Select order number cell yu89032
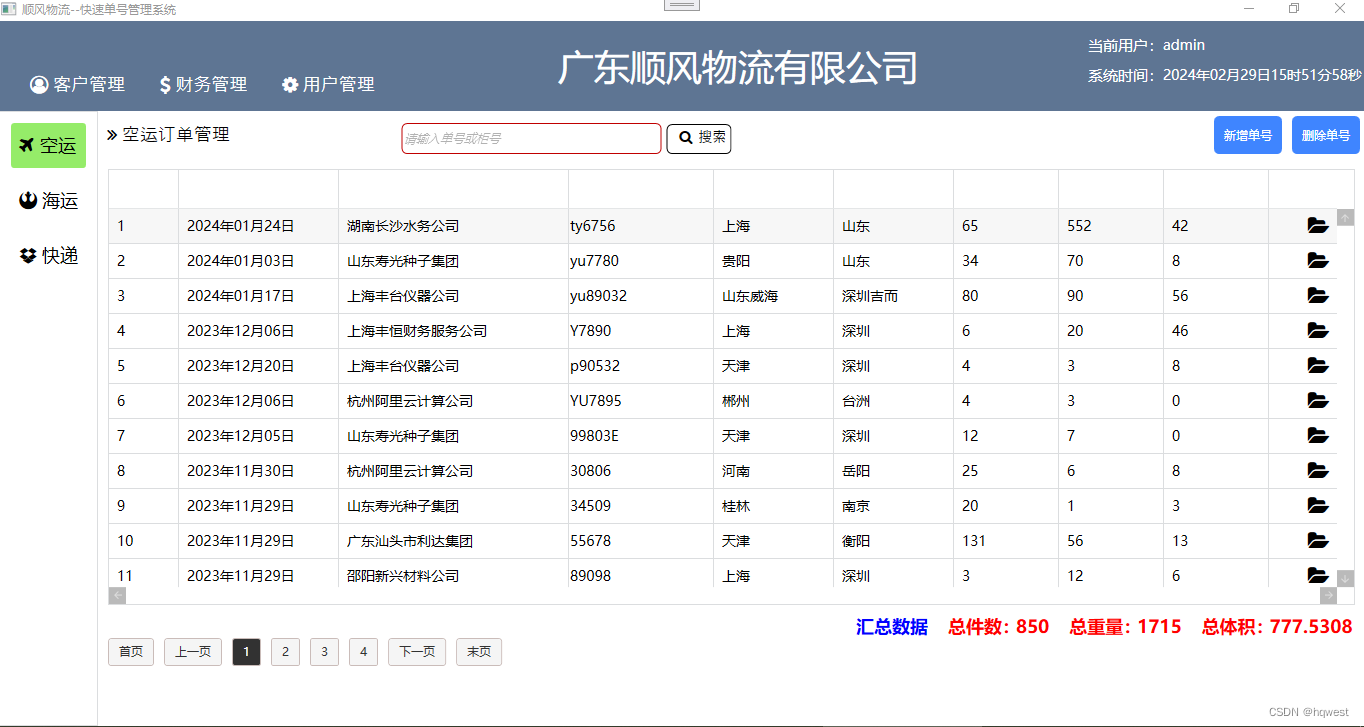The height and width of the screenshot is (727, 1364). click(x=598, y=296)
